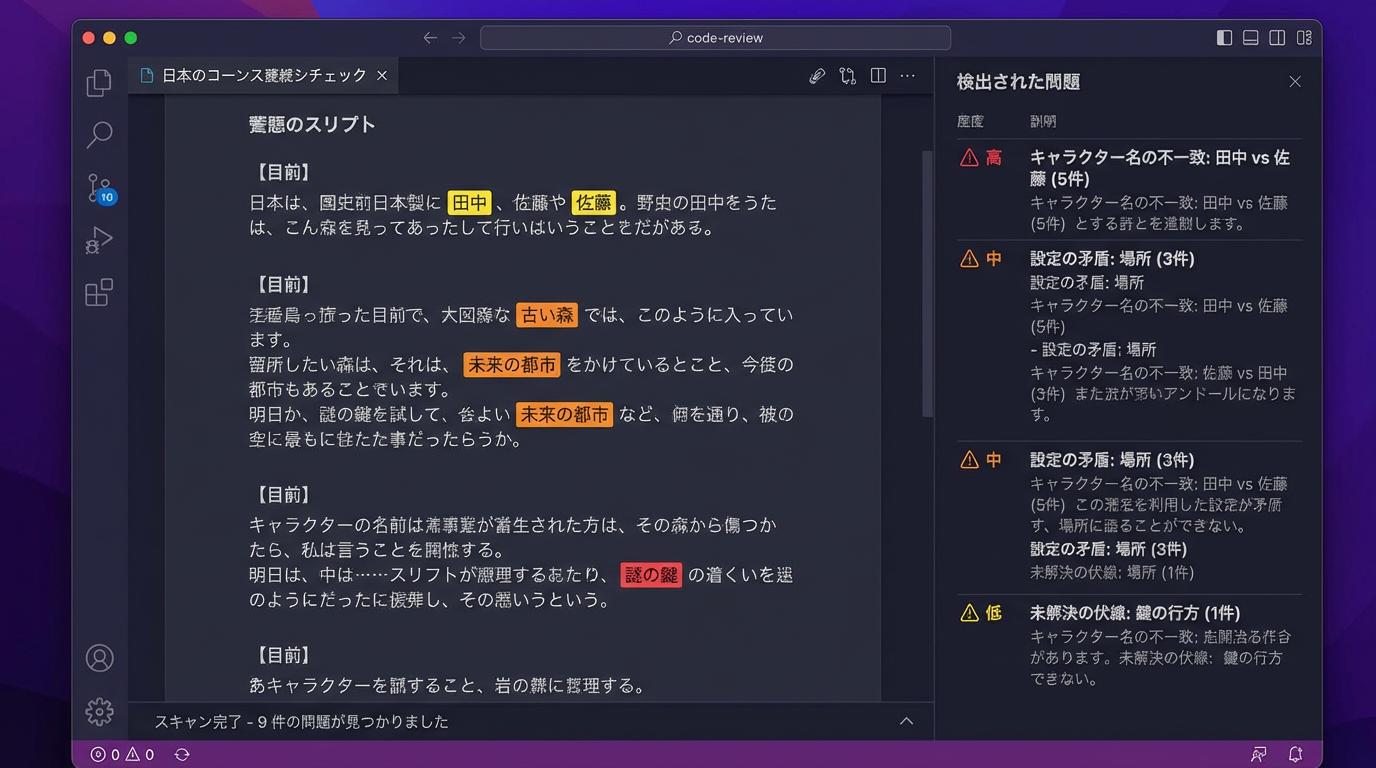Click the errors and warnings counter in status bar
Screen dimensions: 1376x768
pos(122,754)
